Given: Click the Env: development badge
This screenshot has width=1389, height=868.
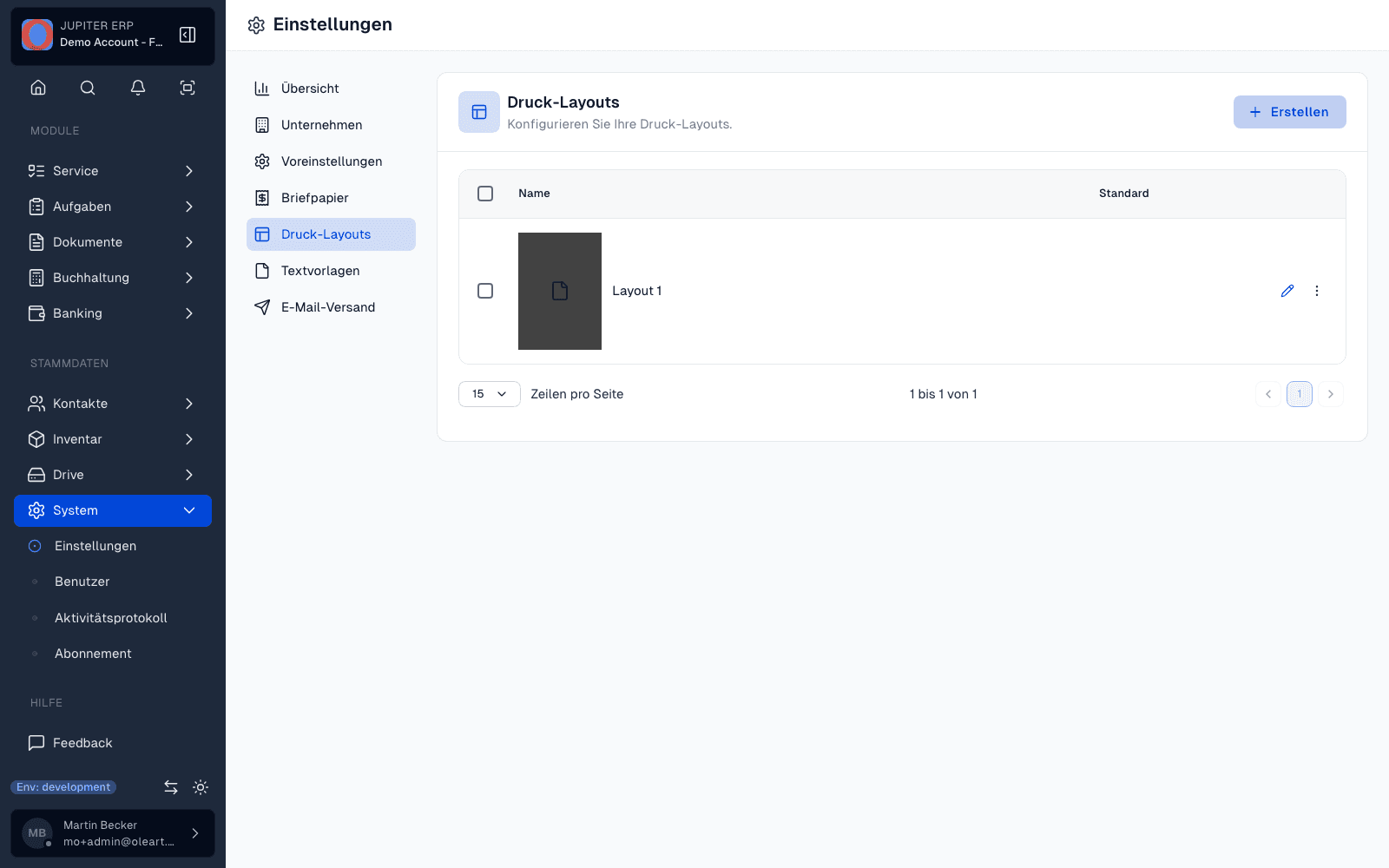Looking at the screenshot, I should click(x=63, y=787).
